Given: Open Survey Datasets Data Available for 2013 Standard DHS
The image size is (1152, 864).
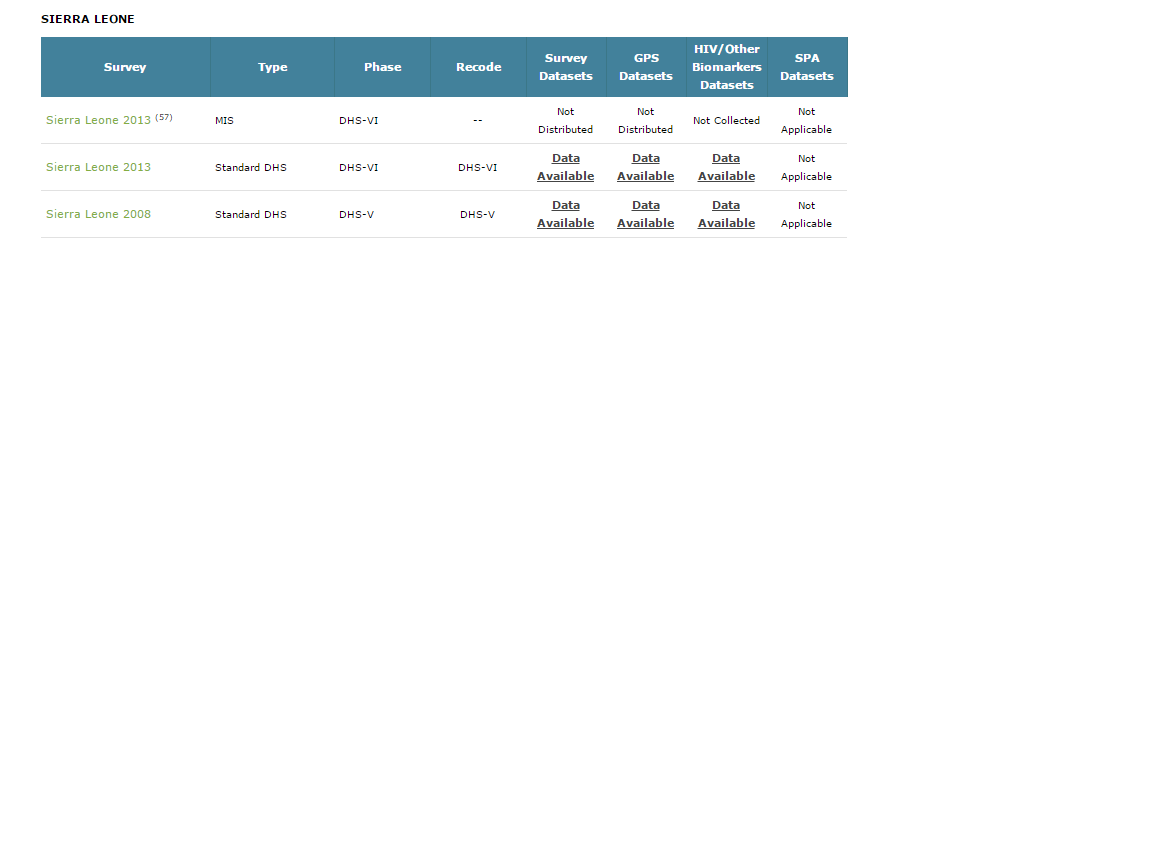Looking at the screenshot, I should point(565,167).
